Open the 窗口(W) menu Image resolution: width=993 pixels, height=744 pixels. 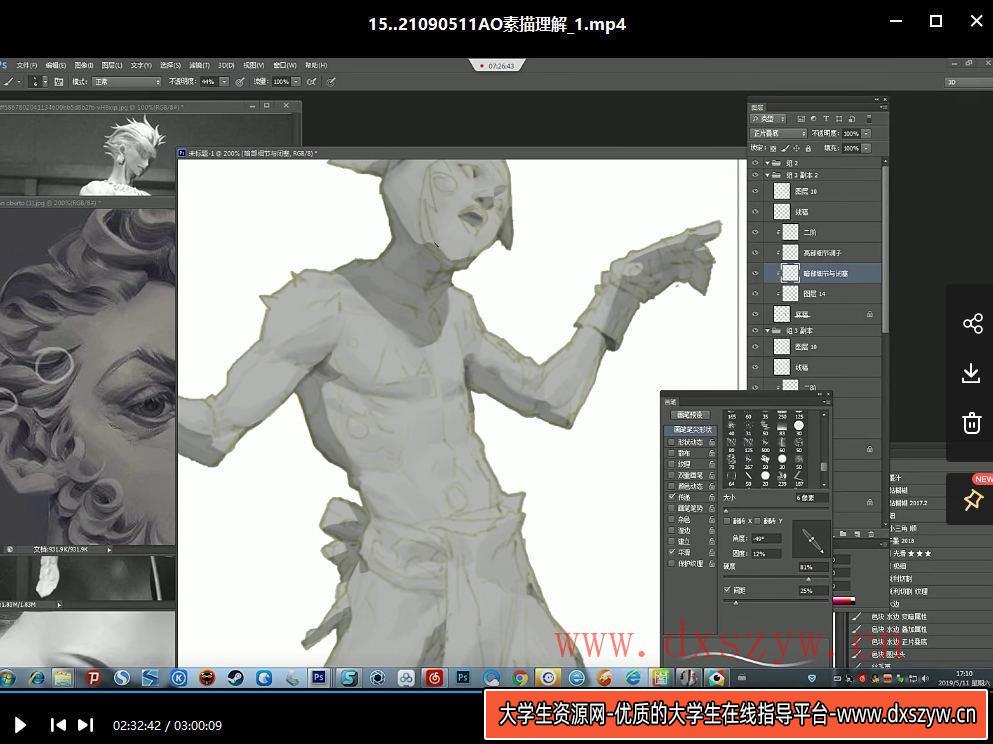tap(284, 65)
